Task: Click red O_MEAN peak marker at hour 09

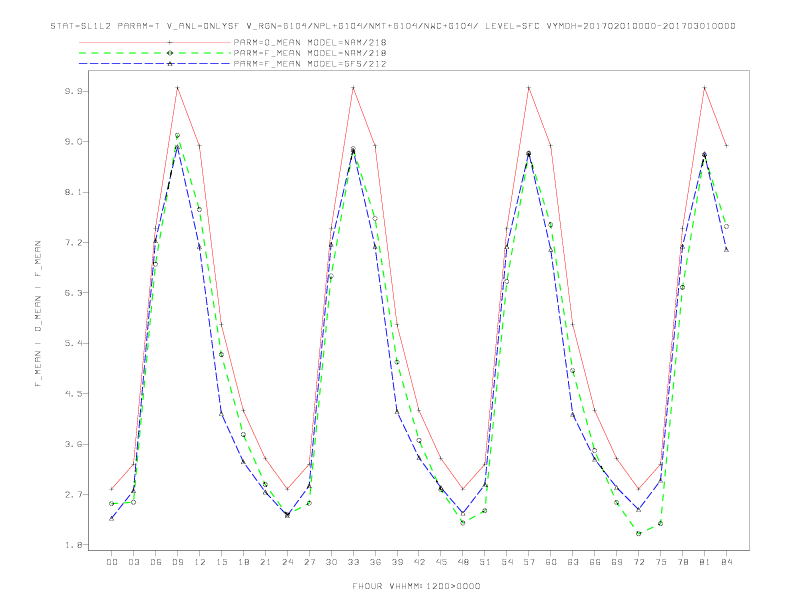Action: [177, 88]
